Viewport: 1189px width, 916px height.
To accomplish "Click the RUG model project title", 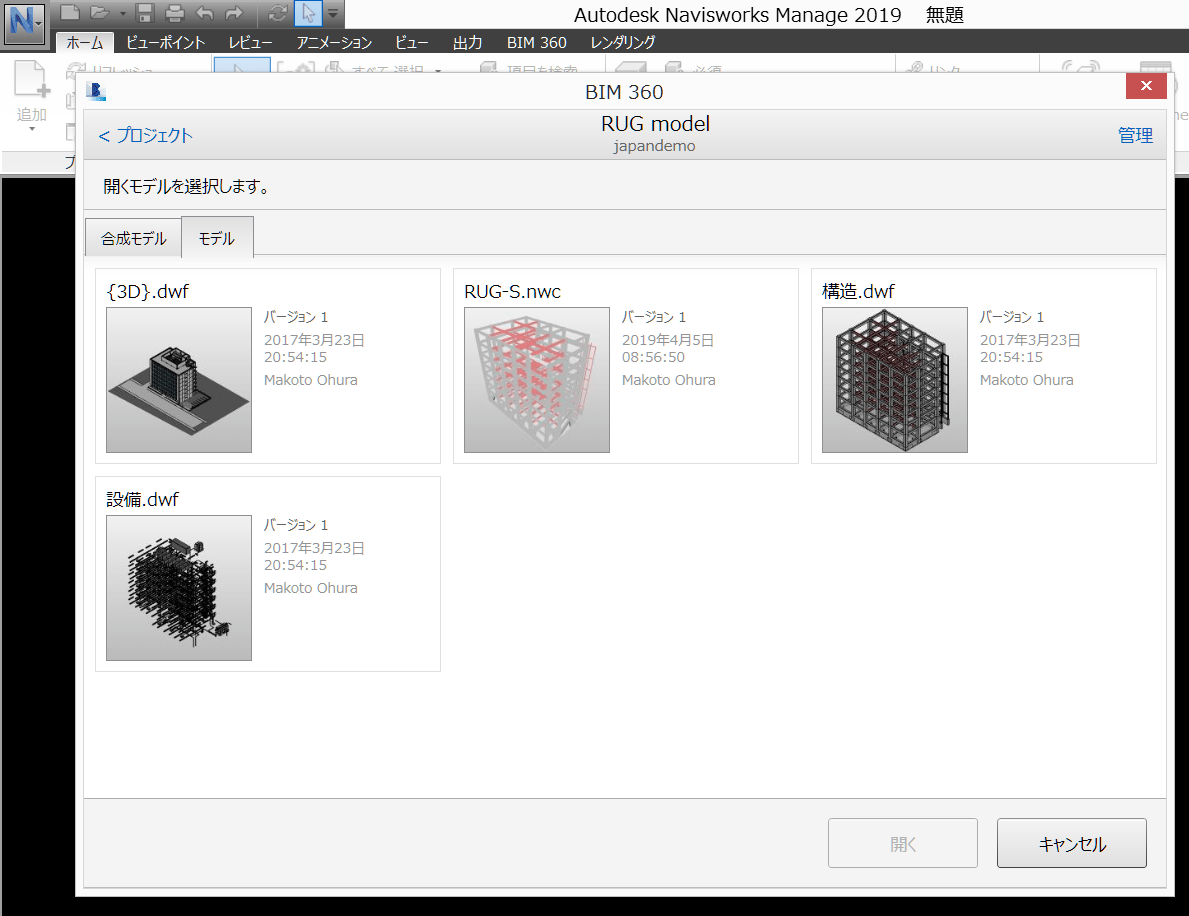I will point(655,124).
